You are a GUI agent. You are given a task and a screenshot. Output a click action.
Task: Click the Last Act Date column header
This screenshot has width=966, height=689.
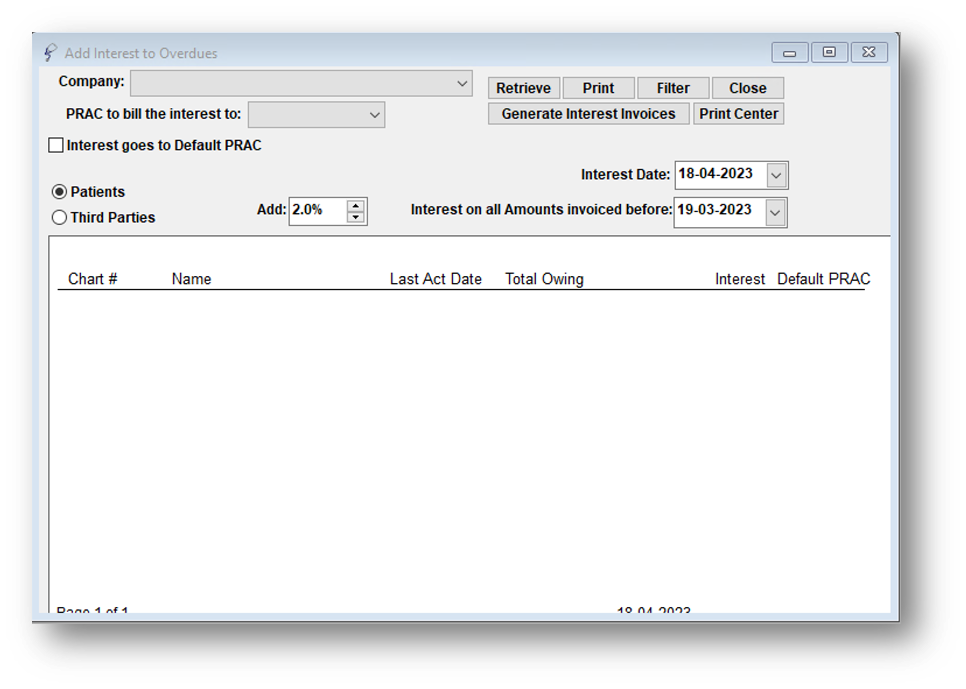pos(436,279)
